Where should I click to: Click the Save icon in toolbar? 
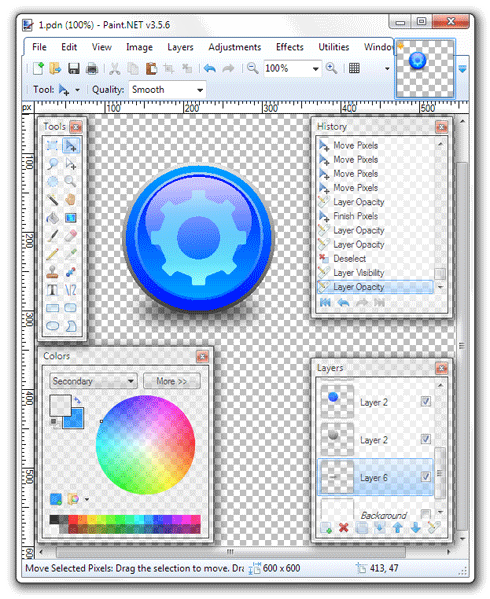pos(74,69)
